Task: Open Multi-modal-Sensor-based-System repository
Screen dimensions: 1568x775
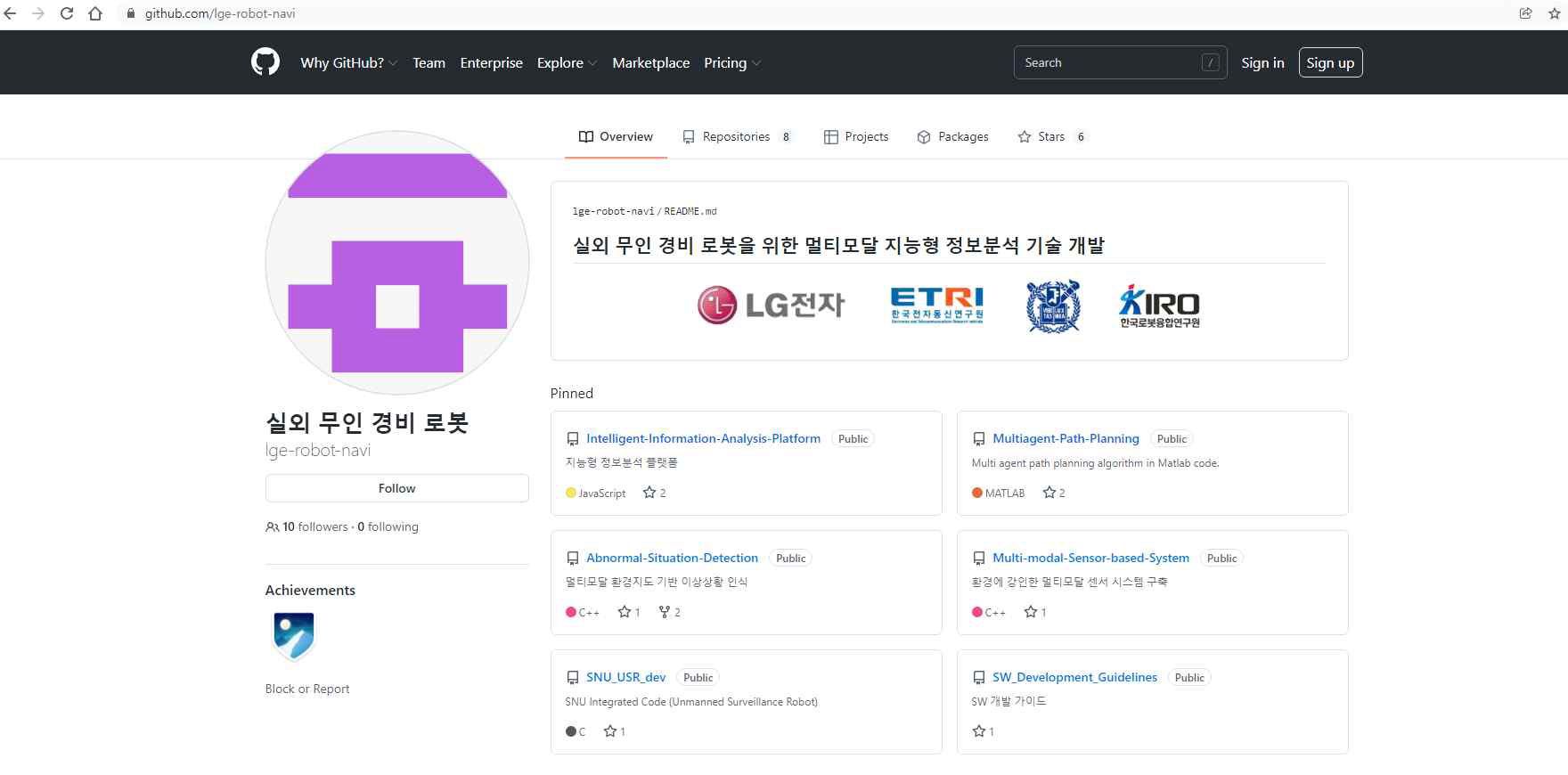Action: 1090,558
